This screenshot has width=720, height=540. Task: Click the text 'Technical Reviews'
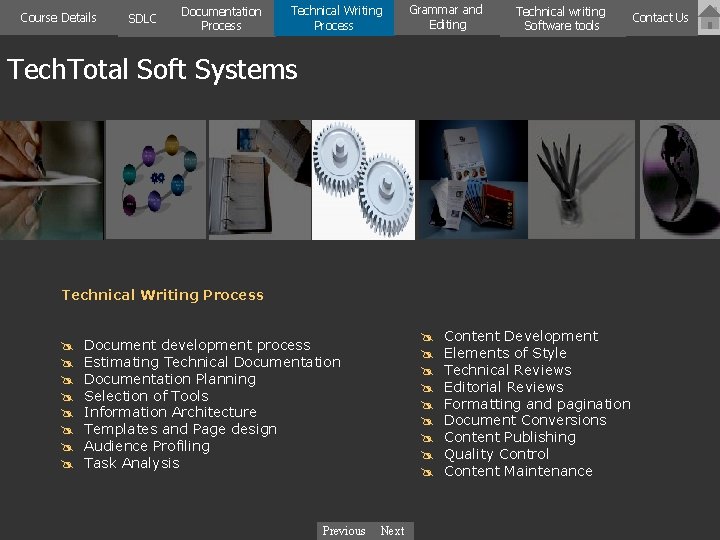click(507, 370)
